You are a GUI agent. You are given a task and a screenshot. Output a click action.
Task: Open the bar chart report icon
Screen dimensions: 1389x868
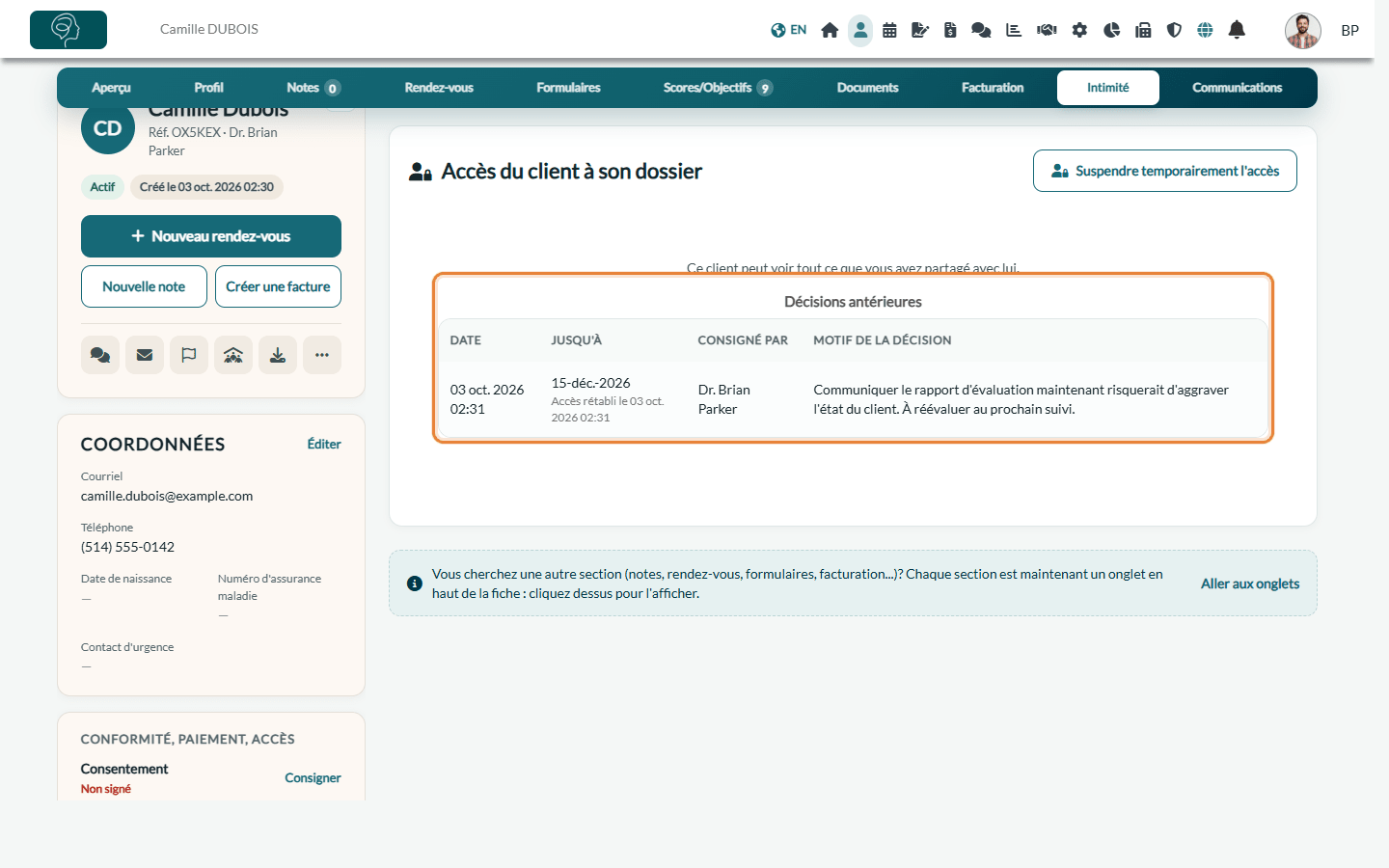pos(1014,30)
